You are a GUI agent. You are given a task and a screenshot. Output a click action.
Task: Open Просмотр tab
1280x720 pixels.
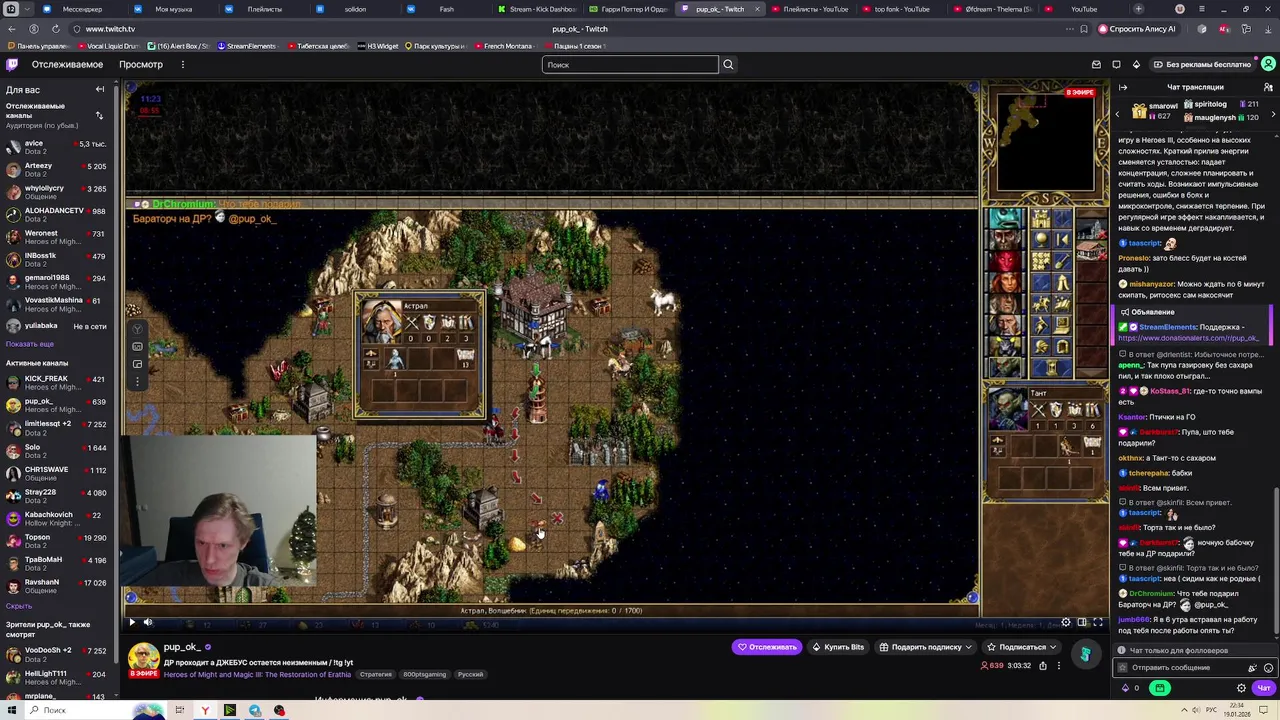coord(141,64)
